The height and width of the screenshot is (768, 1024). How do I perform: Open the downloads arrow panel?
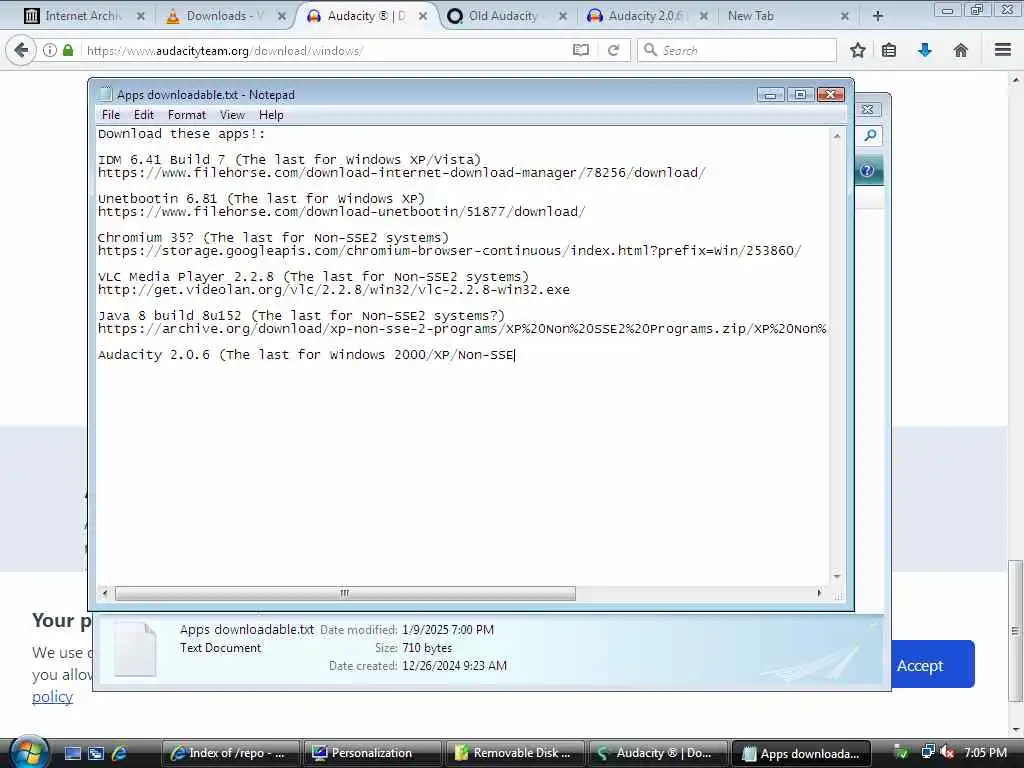925,50
